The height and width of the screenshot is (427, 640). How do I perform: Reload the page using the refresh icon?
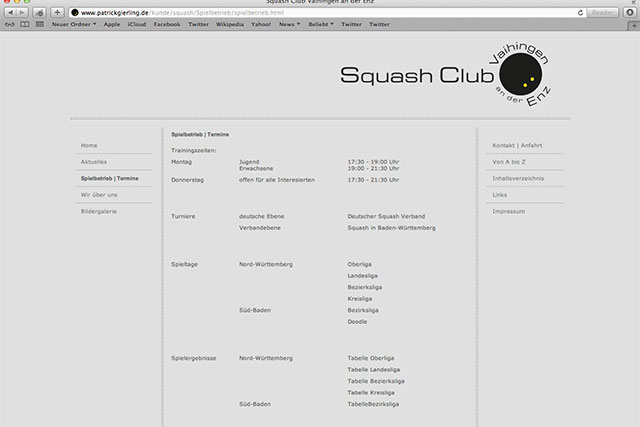click(579, 11)
